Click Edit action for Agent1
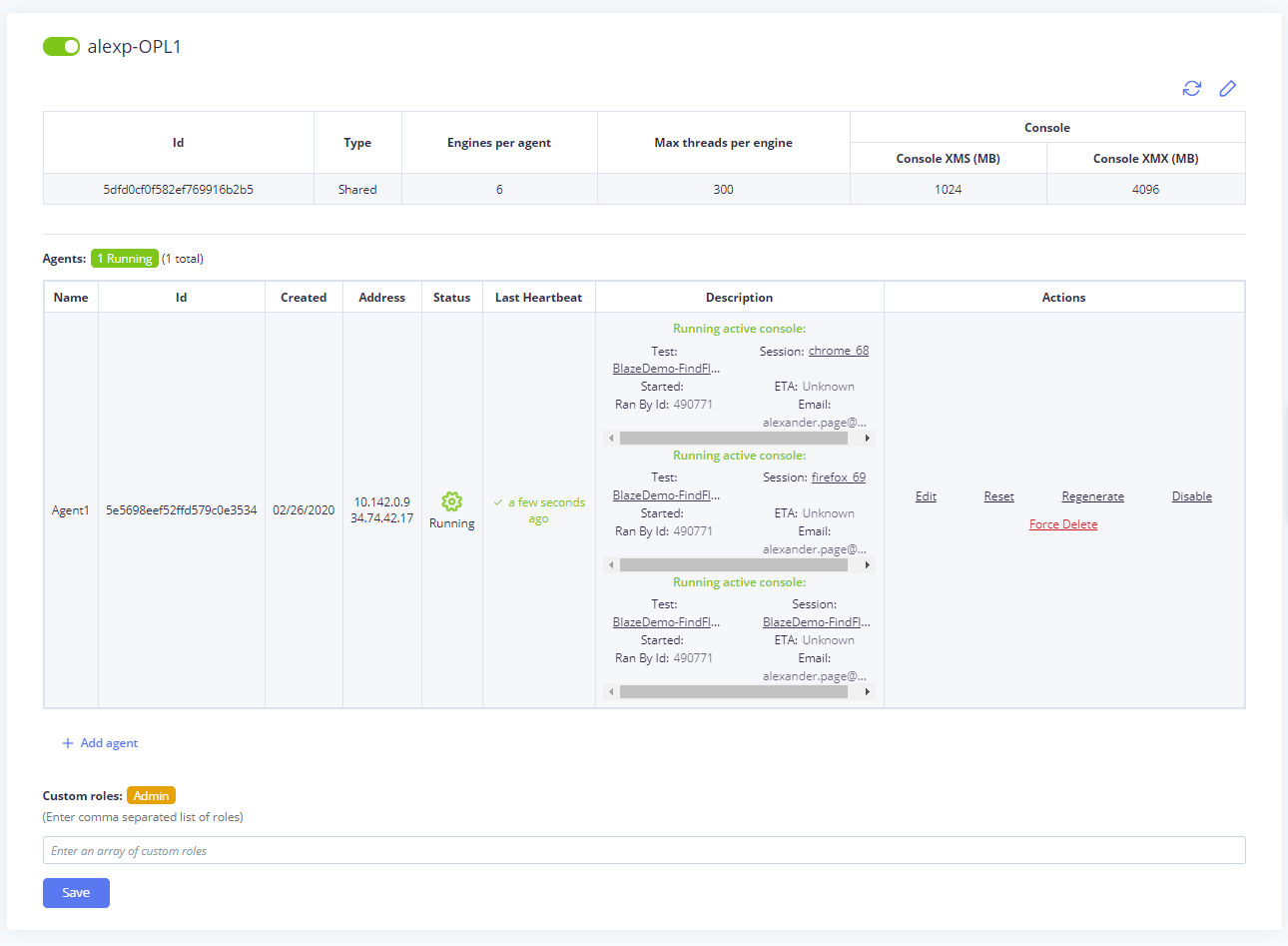This screenshot has width=1288, height=946. [x=926, y=496]
